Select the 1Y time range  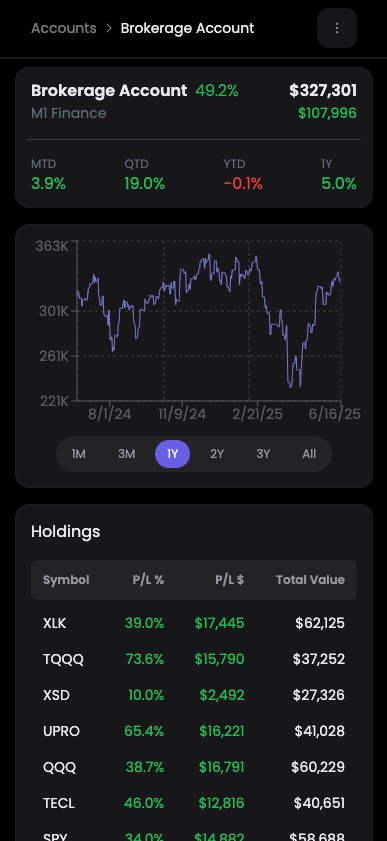(172, 454)
